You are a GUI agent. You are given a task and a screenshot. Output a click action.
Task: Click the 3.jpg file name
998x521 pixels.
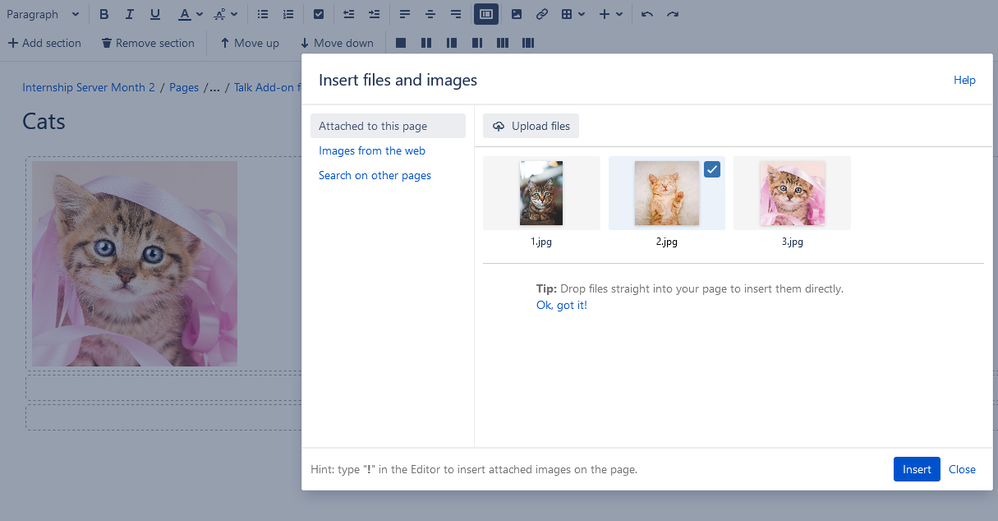pyautogui.click(x=792, y=242)
